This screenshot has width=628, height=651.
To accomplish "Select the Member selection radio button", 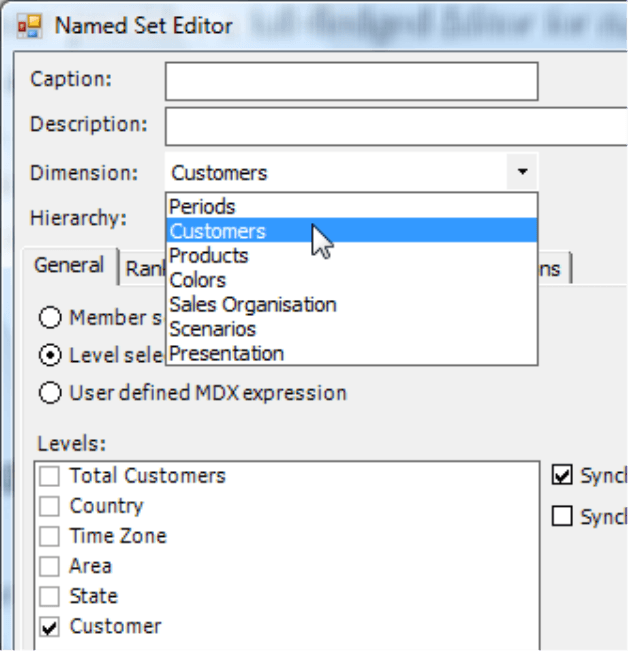I will (50, 319).
